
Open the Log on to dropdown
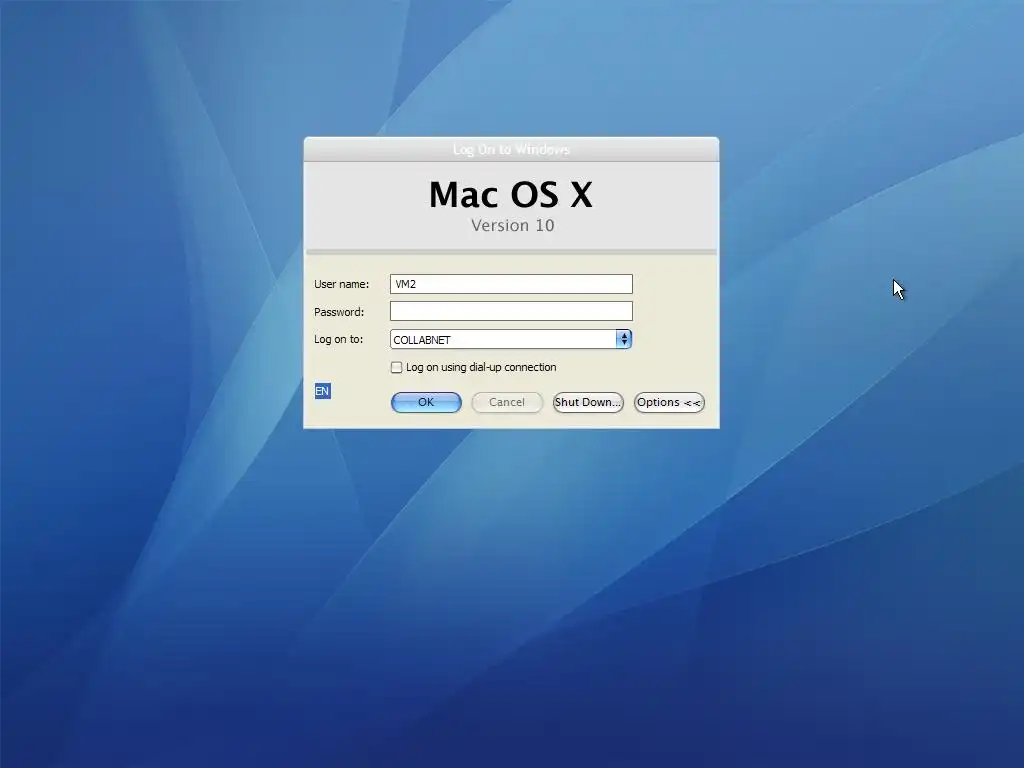[511, 339]
